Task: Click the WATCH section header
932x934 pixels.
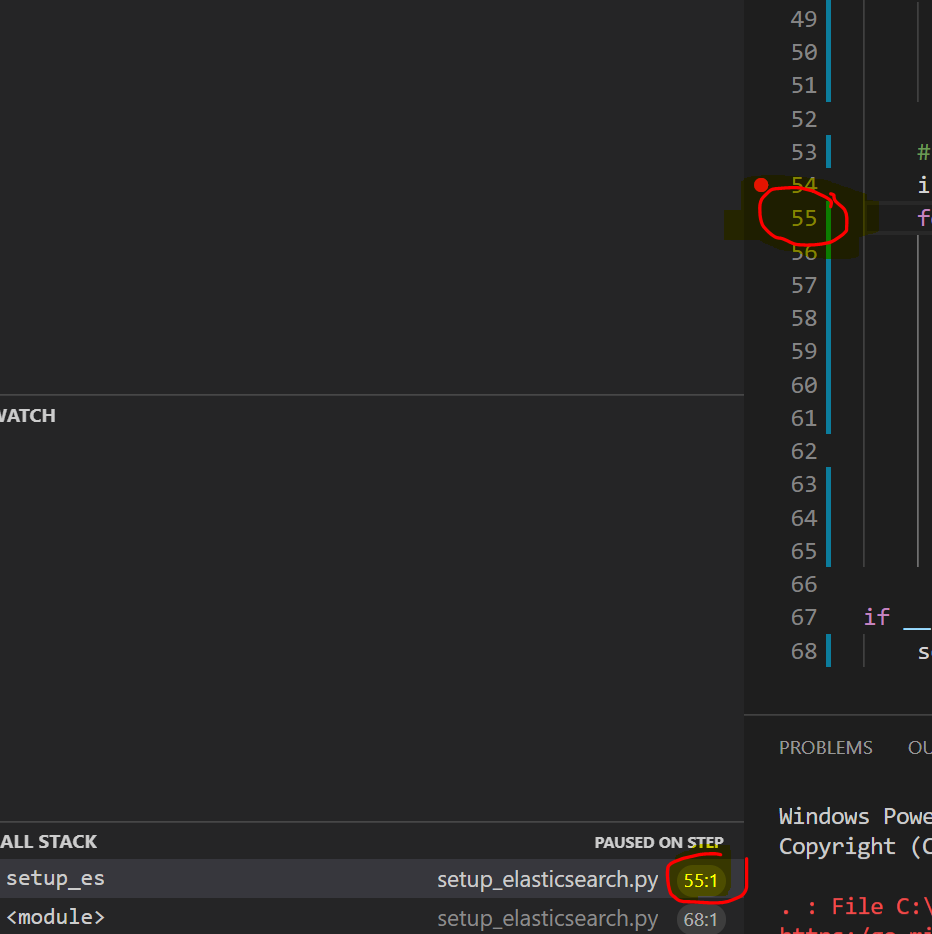Action: point(27,415)
